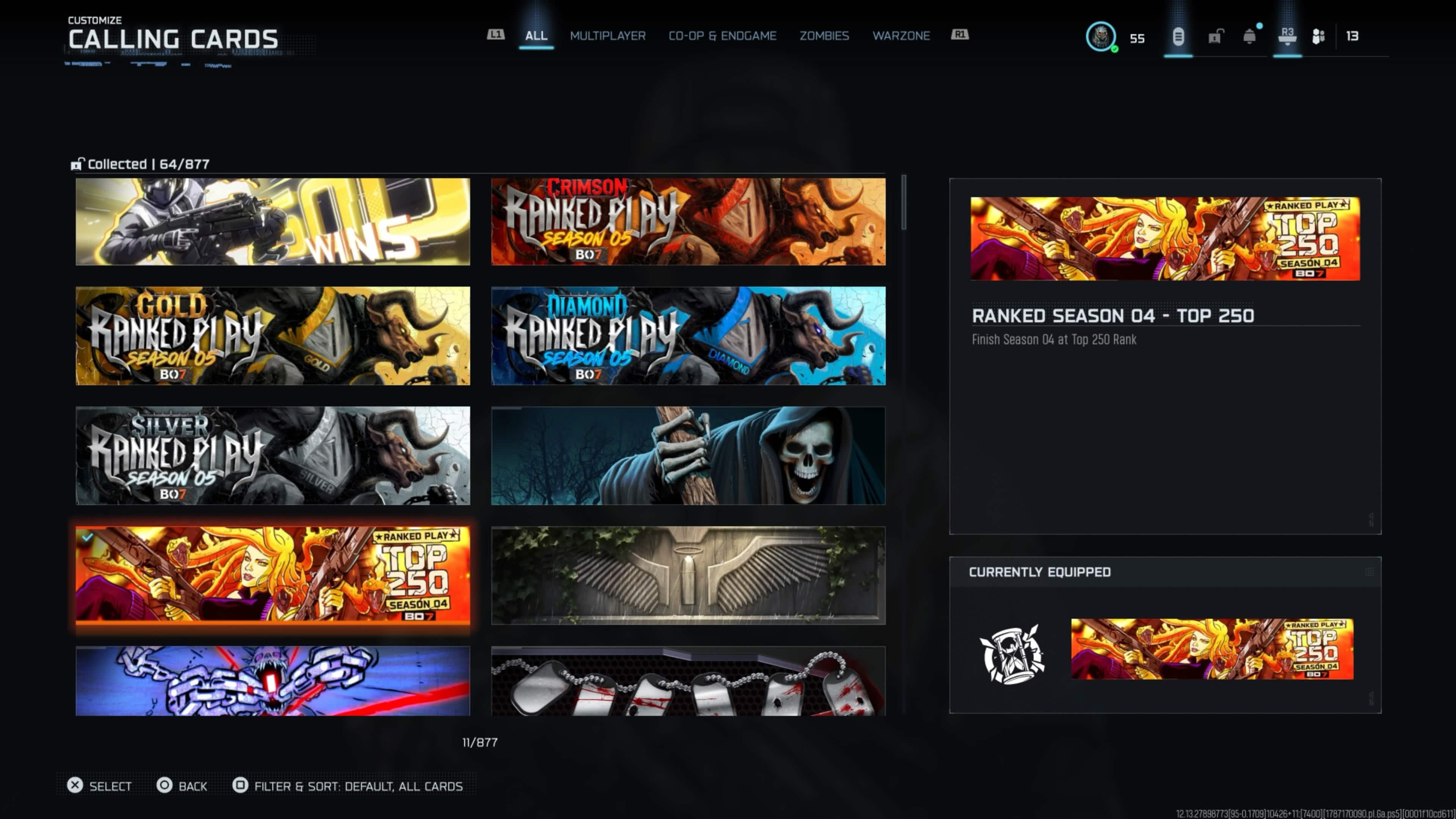The image size is (1456, 819).
Task: Click the X Select button prompt
Action: tap(75, 785)
